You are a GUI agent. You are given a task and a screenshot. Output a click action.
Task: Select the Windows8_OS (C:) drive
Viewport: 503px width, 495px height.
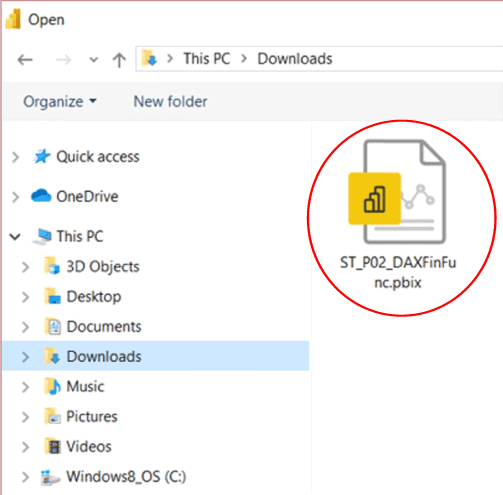126,477
